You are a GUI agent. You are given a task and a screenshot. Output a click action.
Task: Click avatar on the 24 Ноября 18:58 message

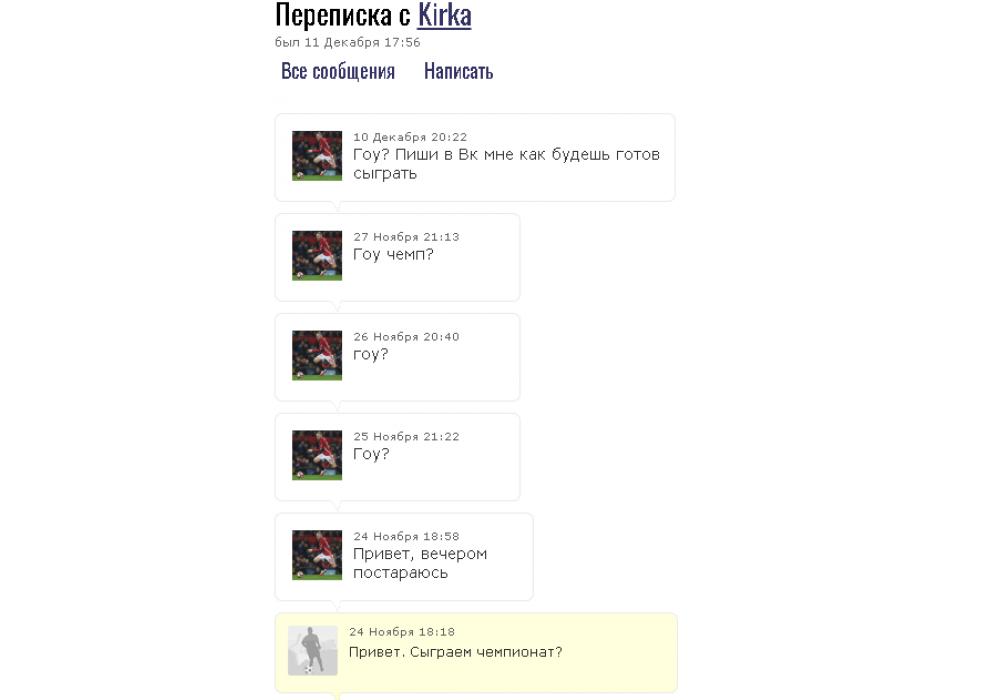(x=317, y=555)
